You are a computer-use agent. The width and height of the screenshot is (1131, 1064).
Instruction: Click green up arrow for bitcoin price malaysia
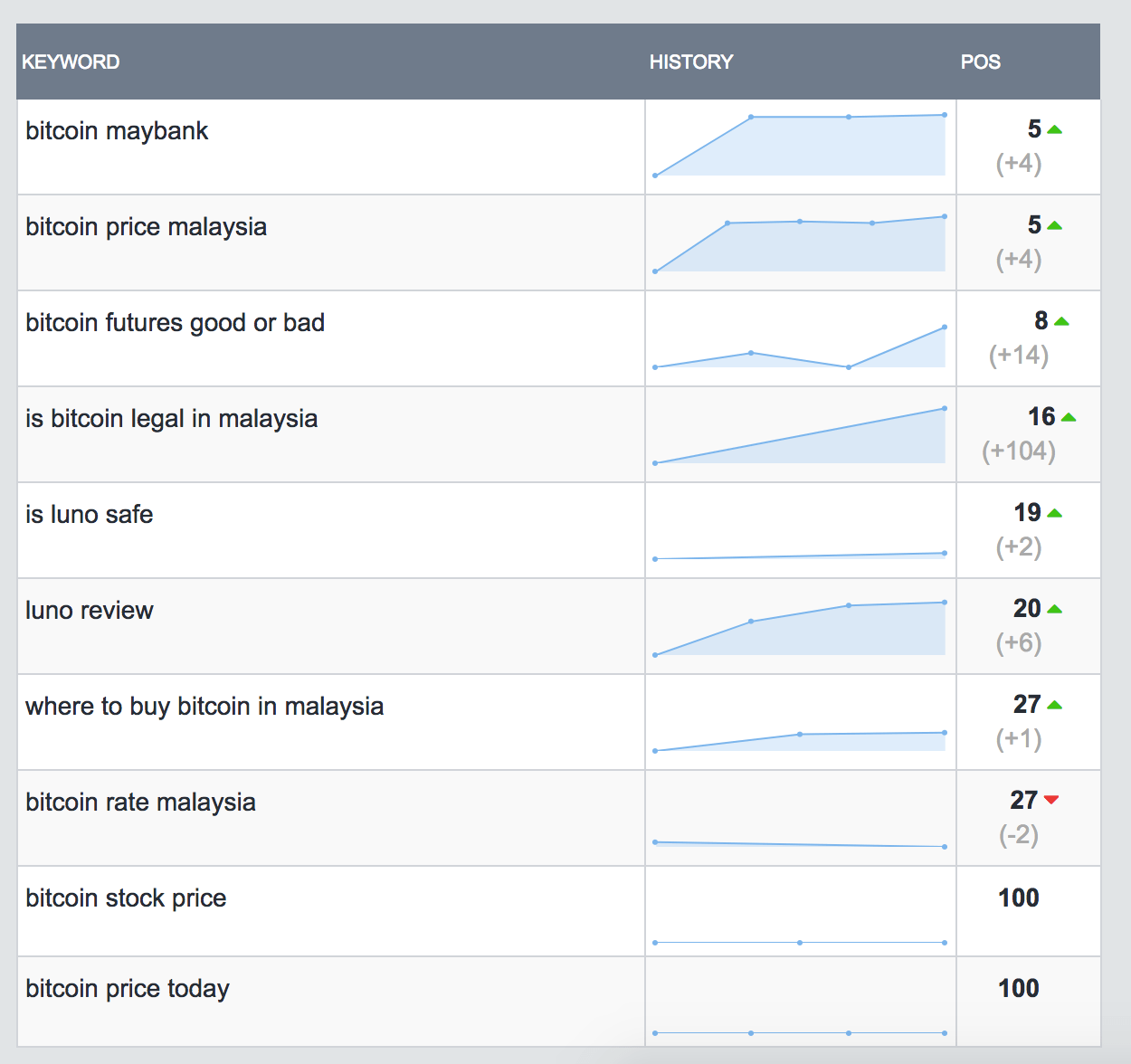1053,226
